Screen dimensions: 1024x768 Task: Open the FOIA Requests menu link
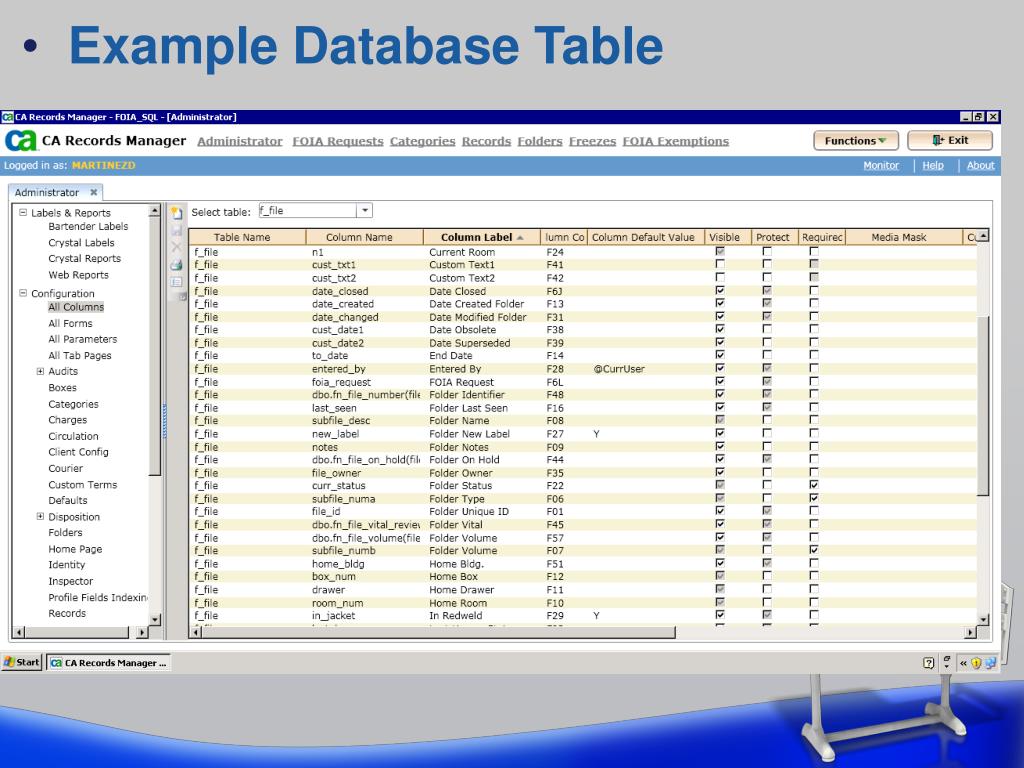(338, 141)
